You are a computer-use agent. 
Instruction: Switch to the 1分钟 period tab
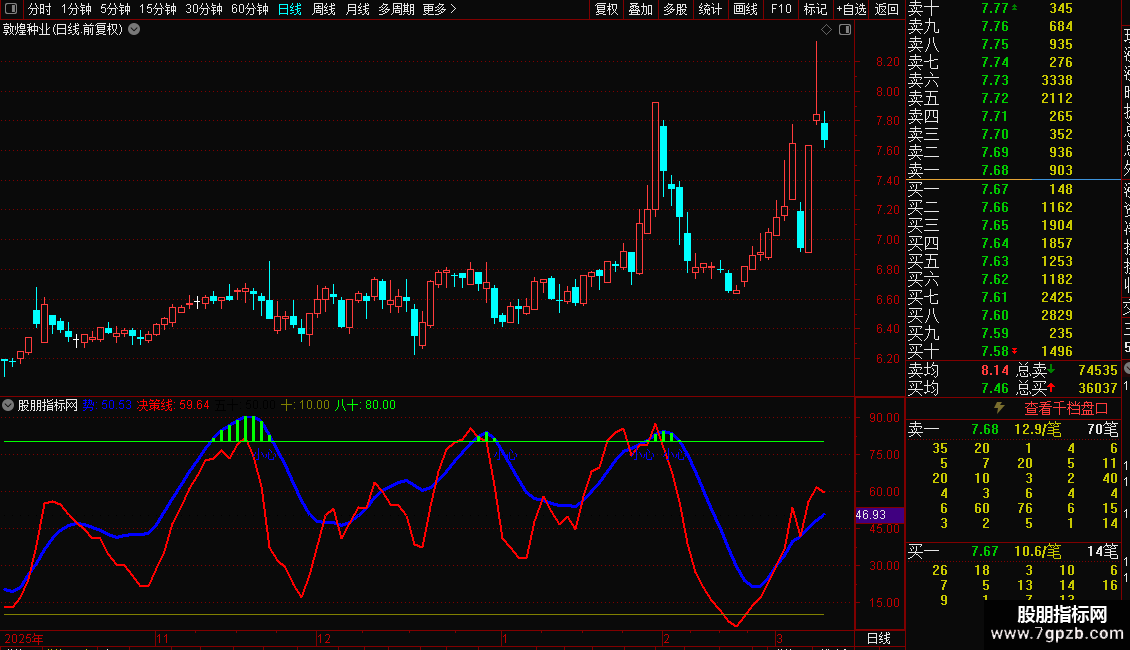point(76,9)
